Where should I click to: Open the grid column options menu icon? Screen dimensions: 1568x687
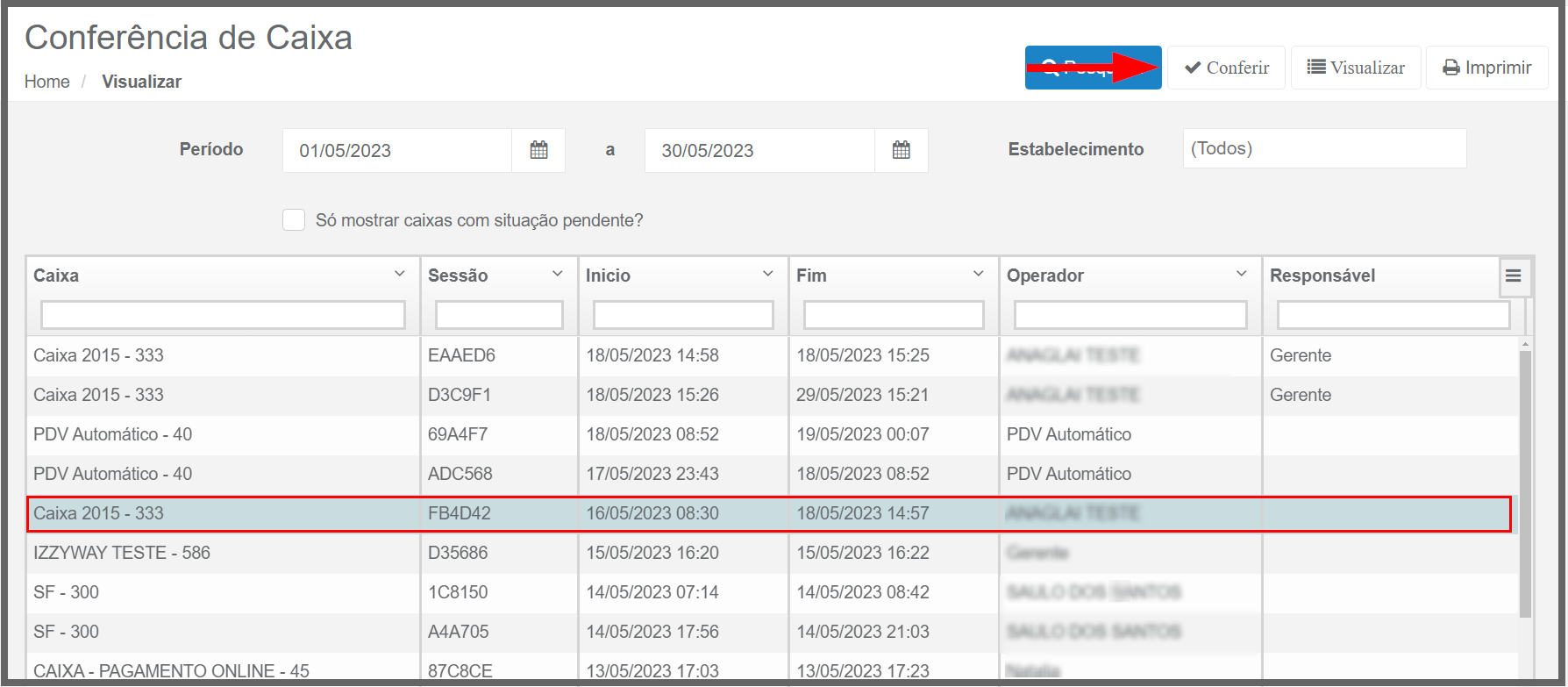click(1513, 276)
